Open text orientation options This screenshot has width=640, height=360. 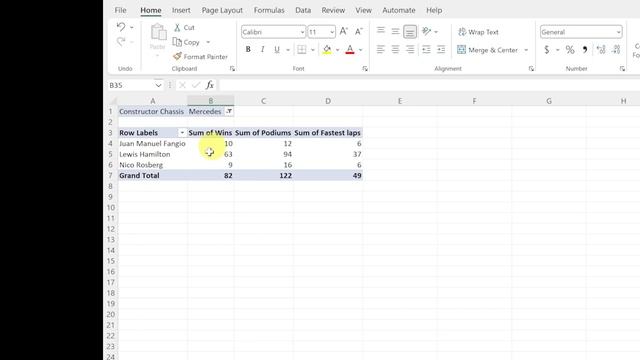pyautogui.click(x=427, y=31)
